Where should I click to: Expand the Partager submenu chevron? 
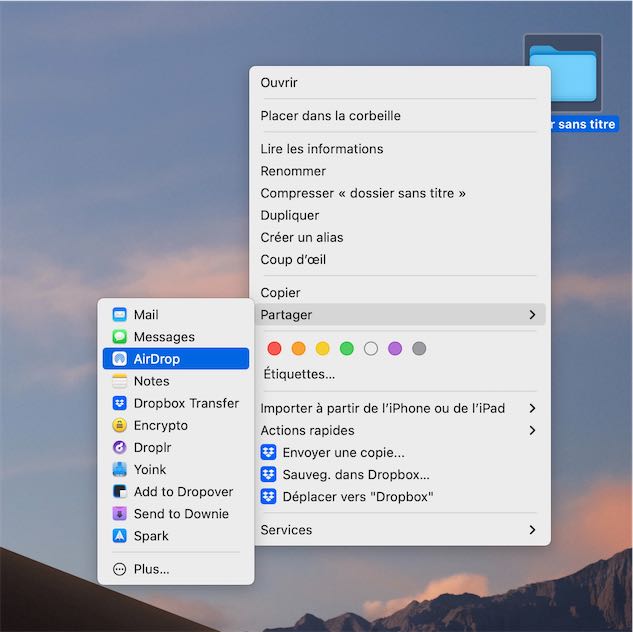[x=532, y=315]
